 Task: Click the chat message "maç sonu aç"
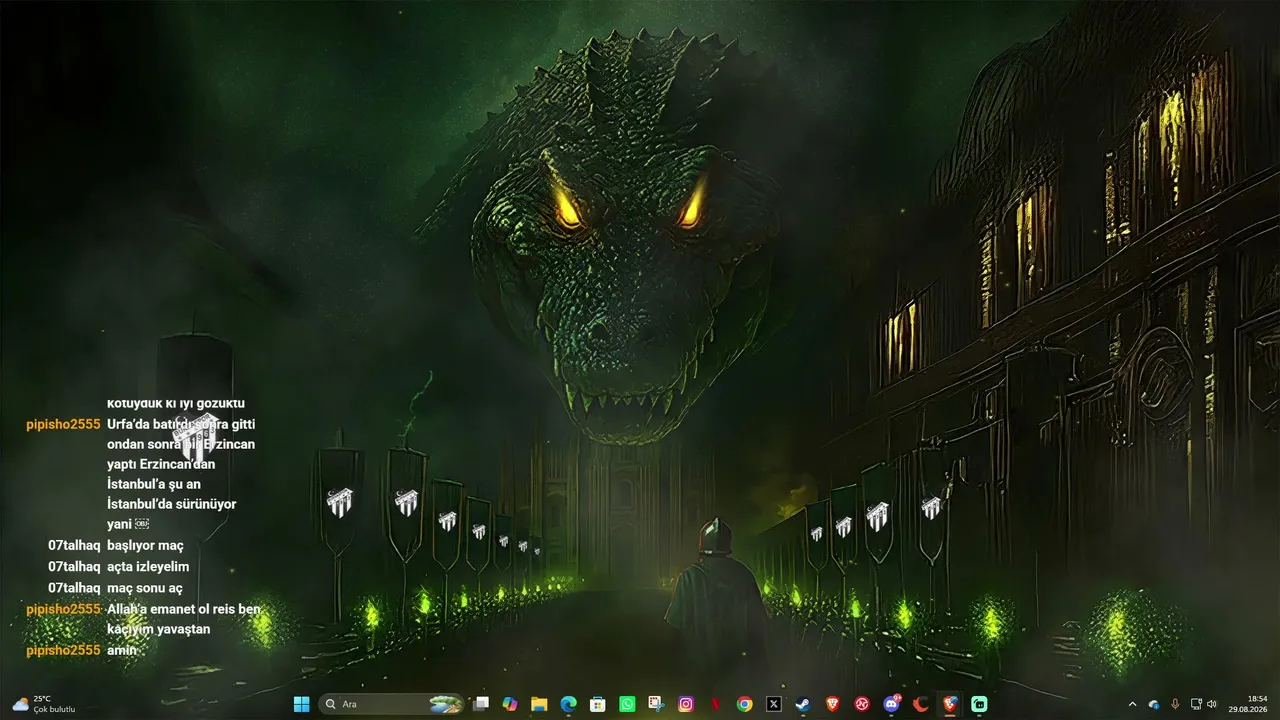(x=145, y=588)
